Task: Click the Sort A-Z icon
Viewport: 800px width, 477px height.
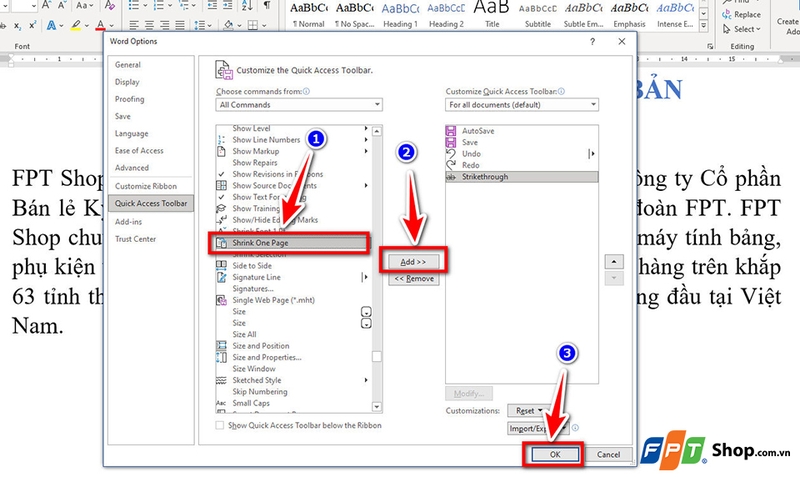Action: coord(247,5)
